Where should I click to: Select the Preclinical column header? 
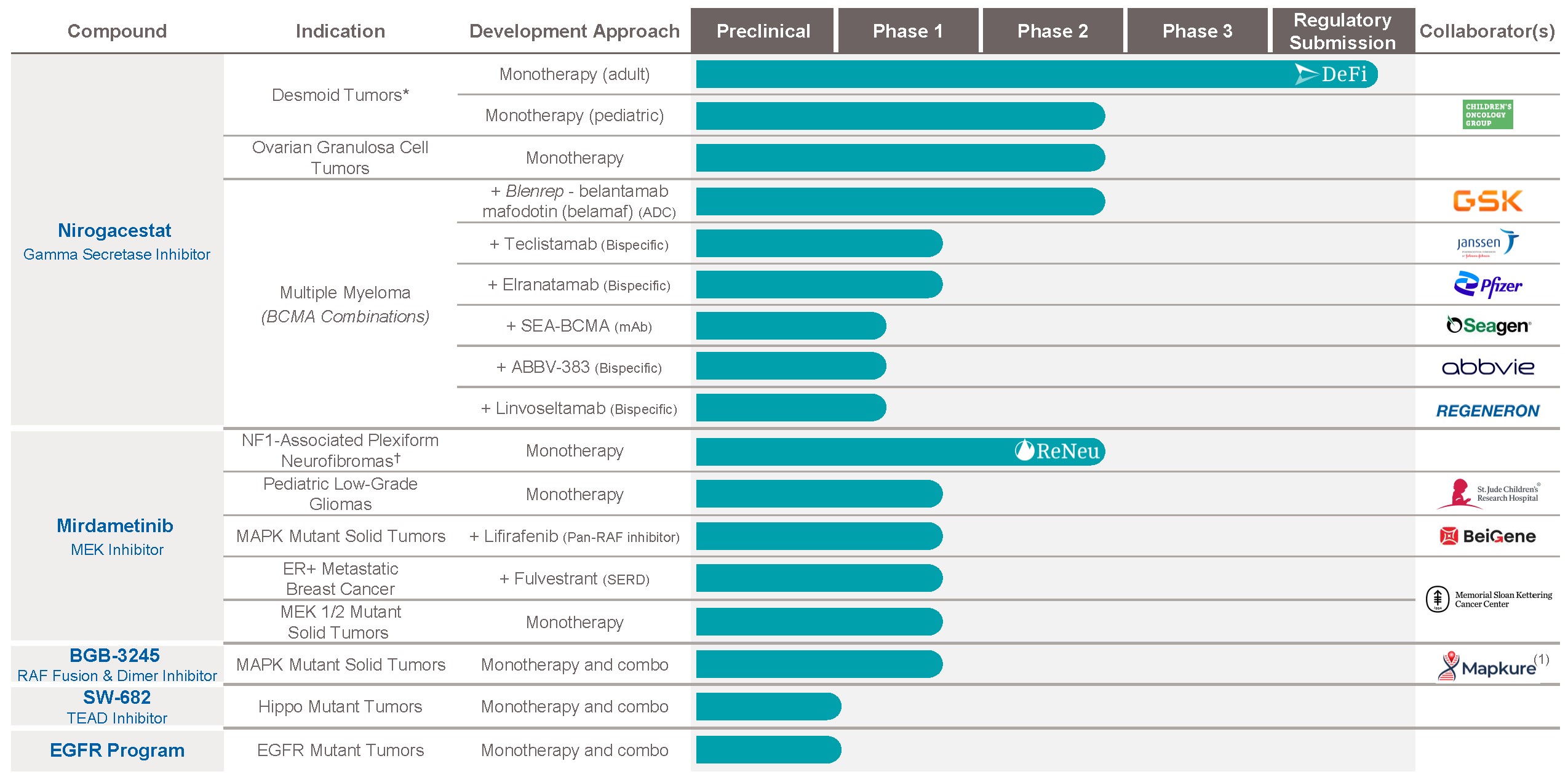762,31
